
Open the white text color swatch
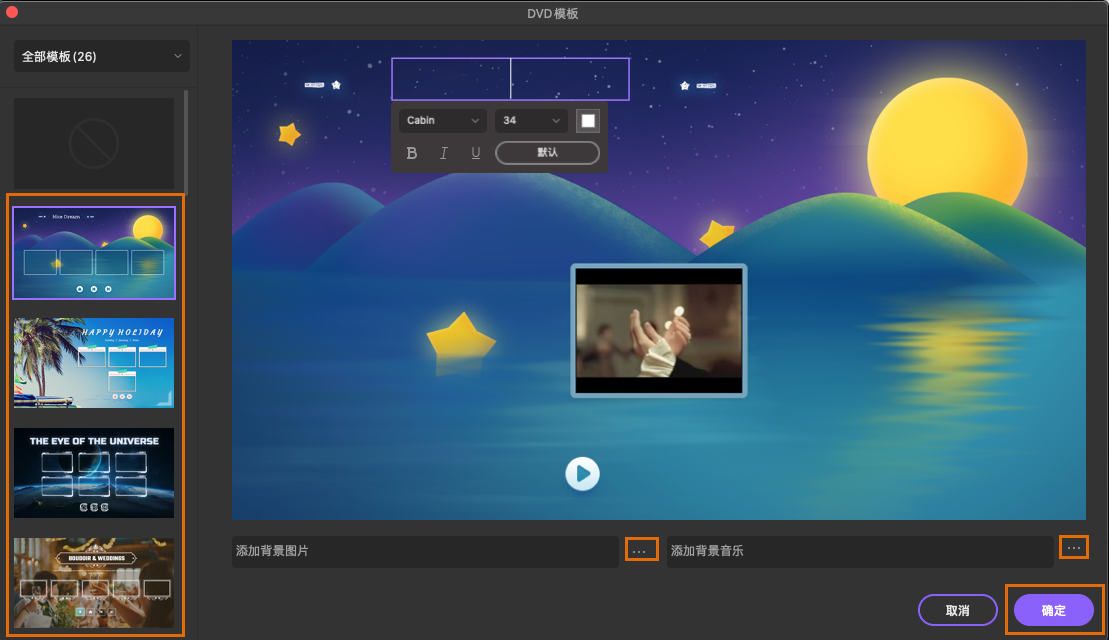[x=588, y=120]
